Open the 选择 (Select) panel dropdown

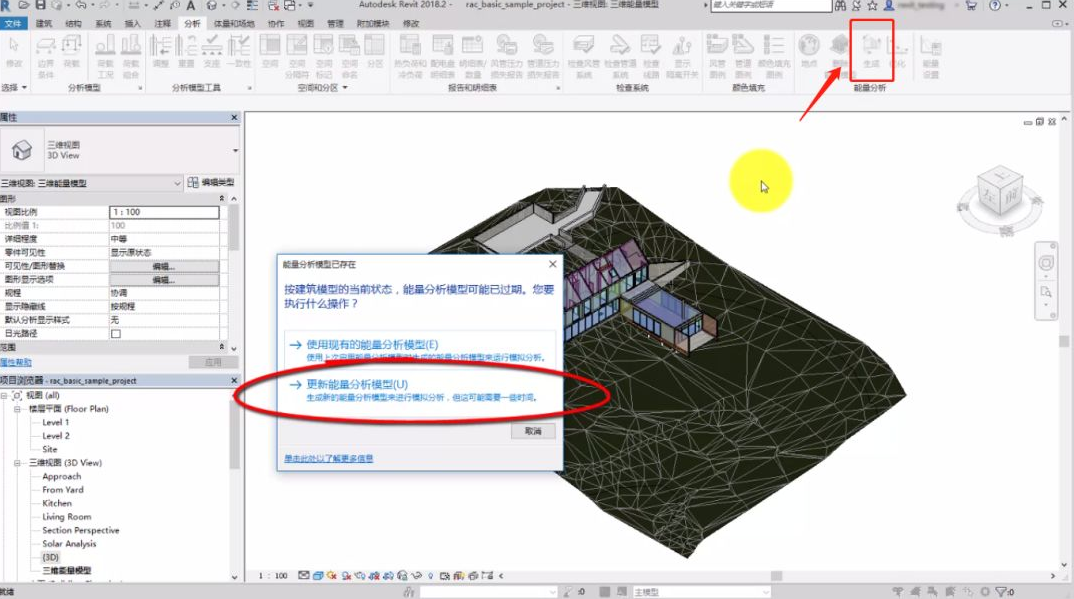pos(14,88)
